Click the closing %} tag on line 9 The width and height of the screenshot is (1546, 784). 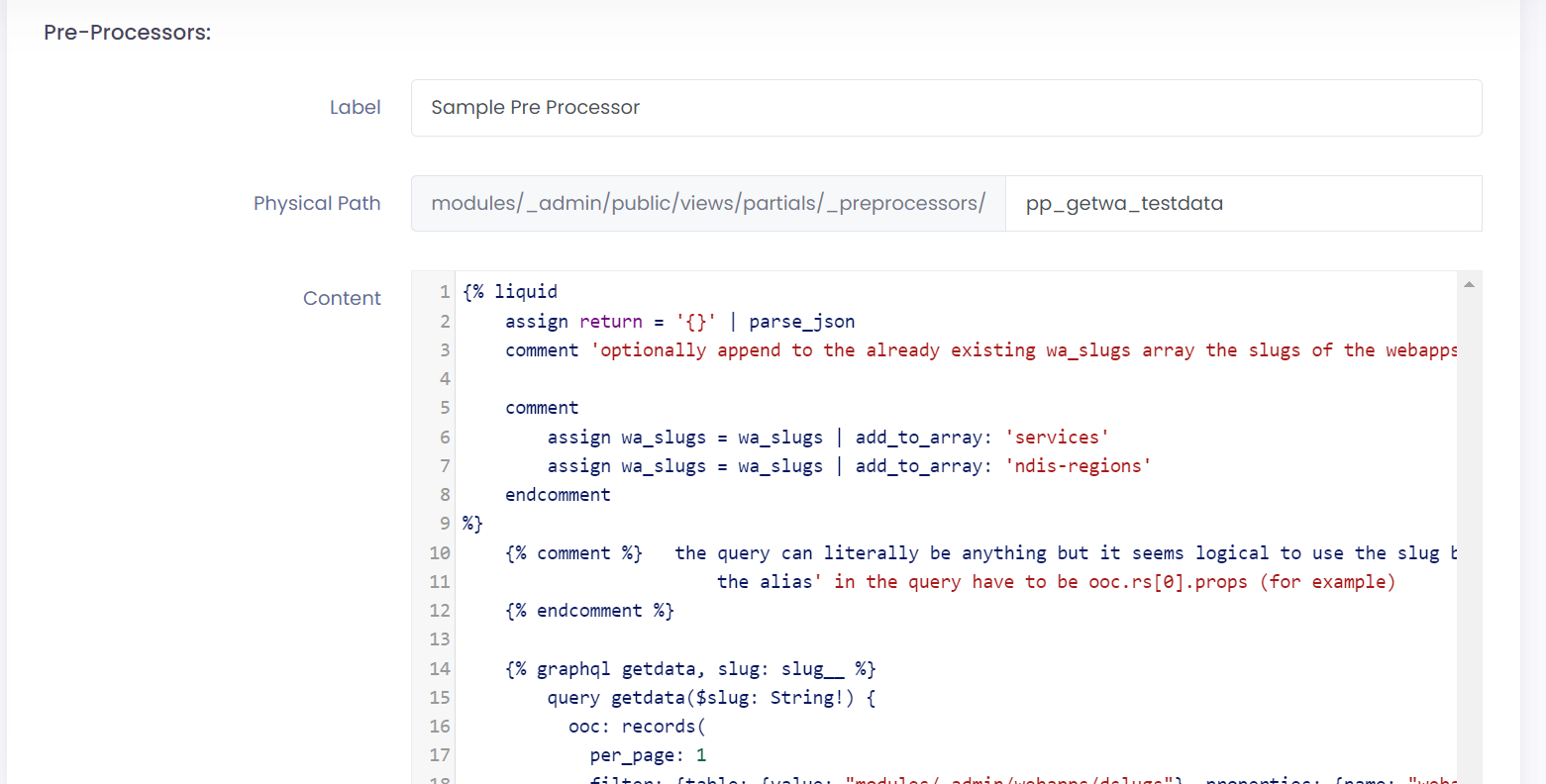click(x=472, y=524)
